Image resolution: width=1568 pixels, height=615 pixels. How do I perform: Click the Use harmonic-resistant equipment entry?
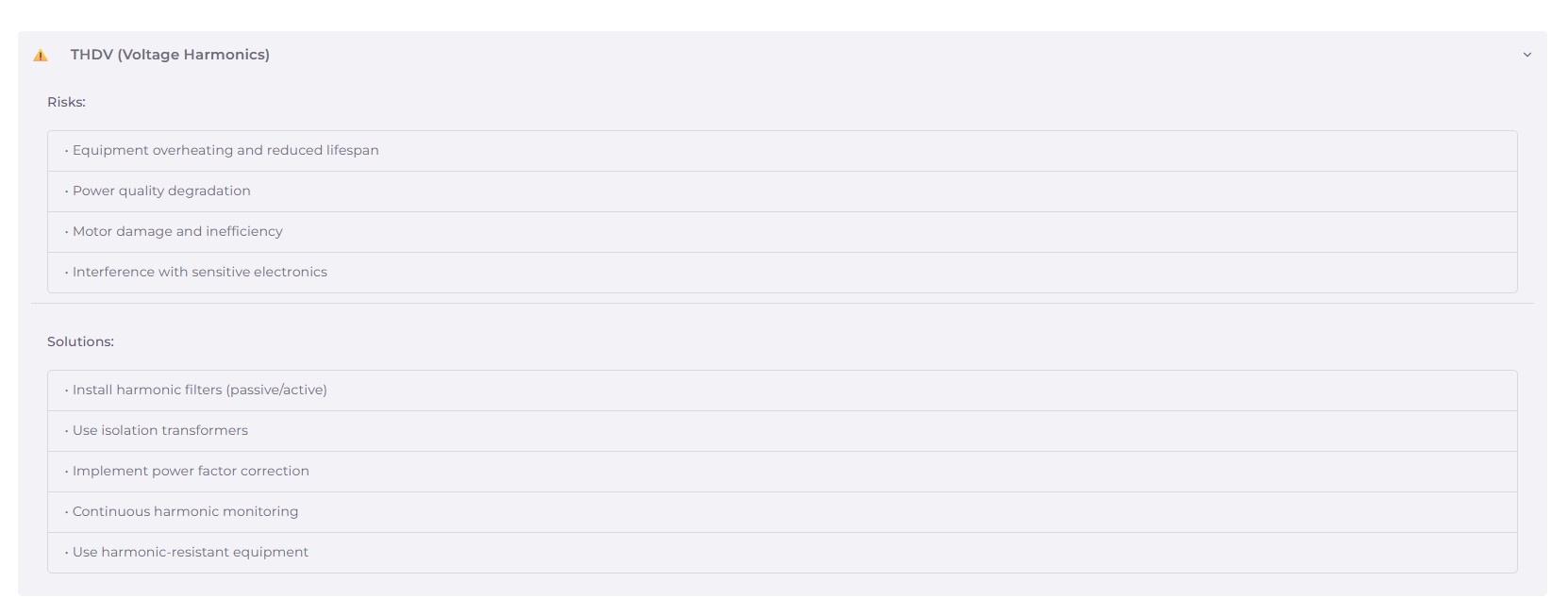click(191, 553)
